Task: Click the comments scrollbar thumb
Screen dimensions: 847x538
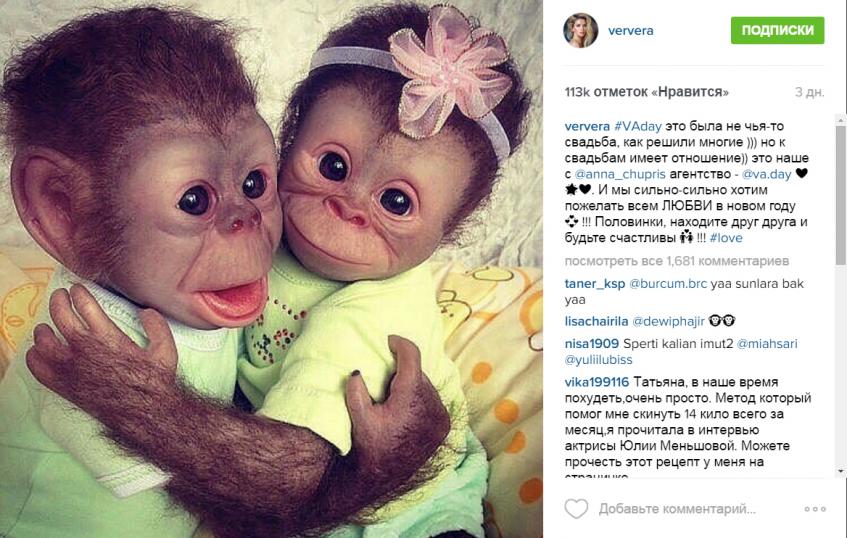Action: (841, 196)
